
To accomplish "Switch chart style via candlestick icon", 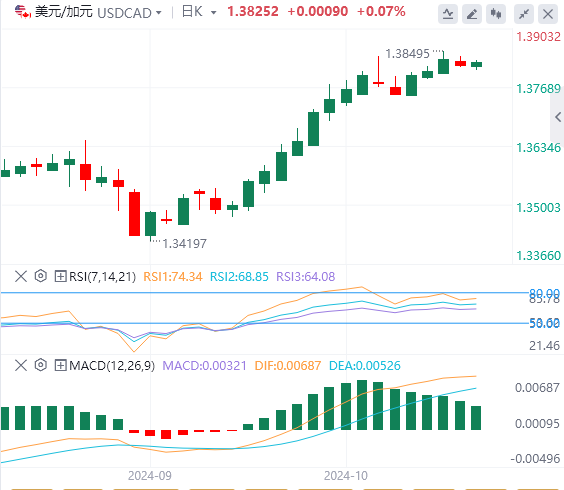I will pyautogui.click(x=496, y=14).
